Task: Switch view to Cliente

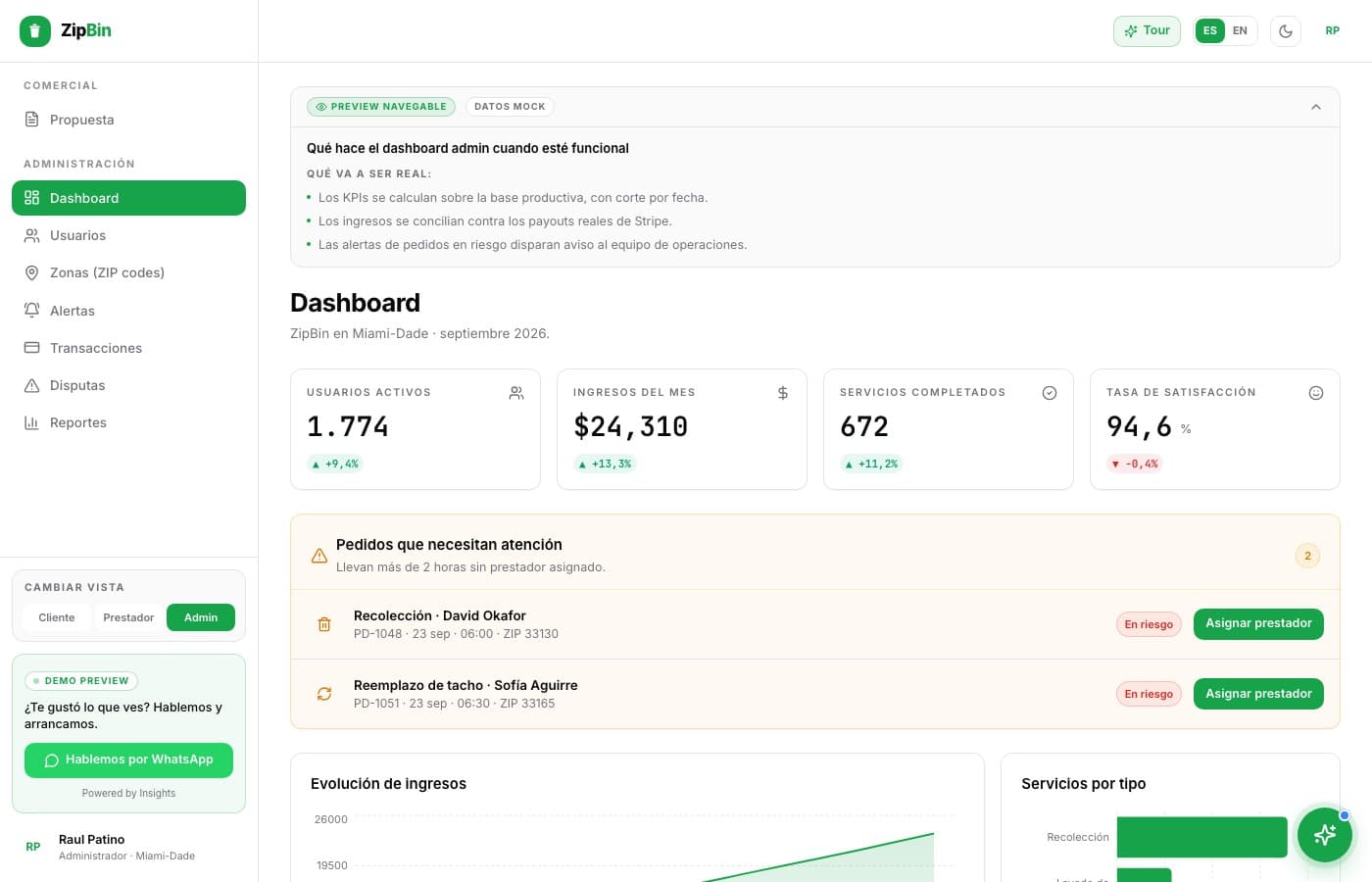Action: coord(57,617)
